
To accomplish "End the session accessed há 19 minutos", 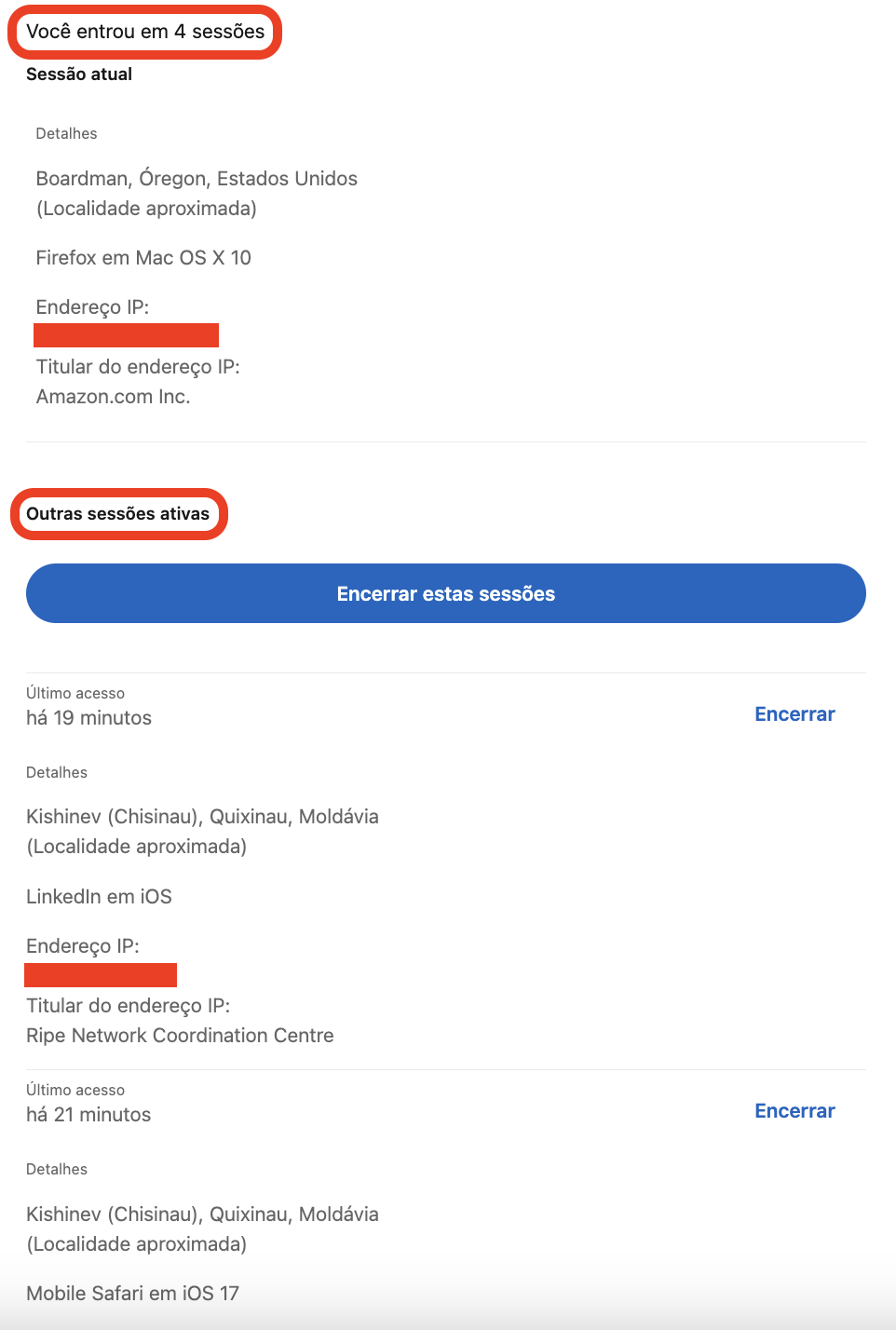I will click(x=794, y=714).
